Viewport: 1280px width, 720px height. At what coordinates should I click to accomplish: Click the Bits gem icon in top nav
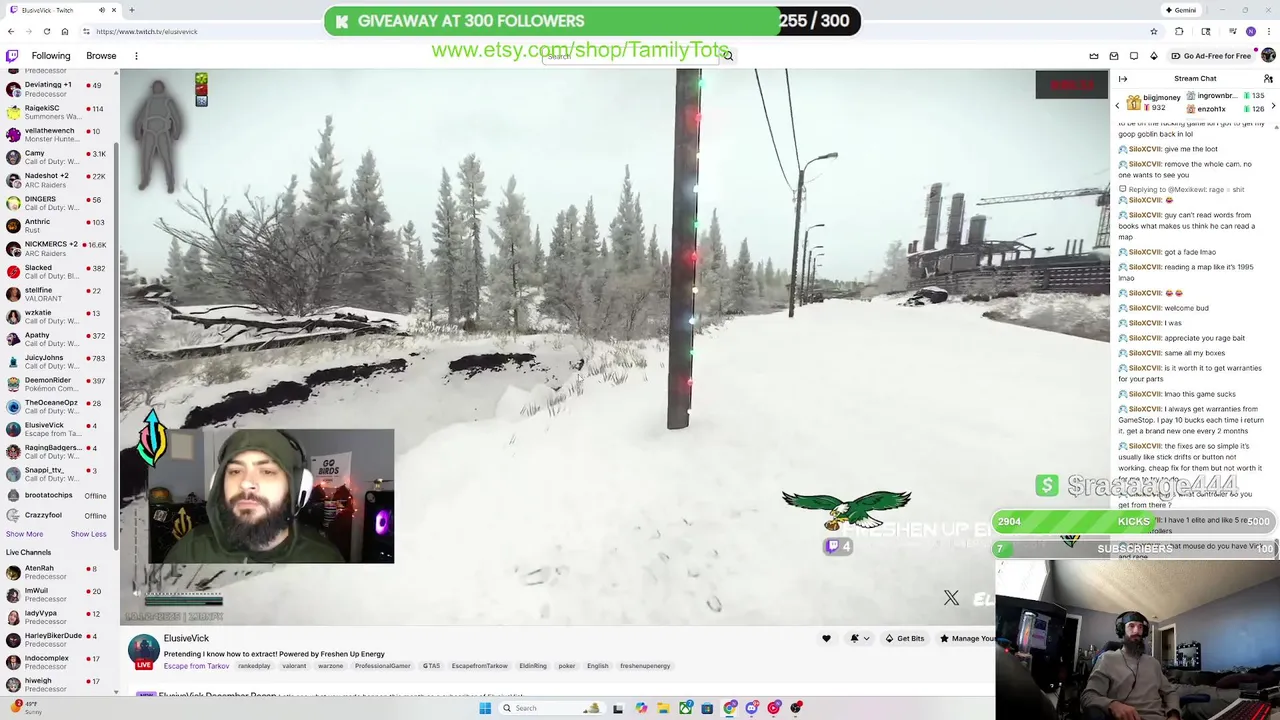(x=1154, y=56)
